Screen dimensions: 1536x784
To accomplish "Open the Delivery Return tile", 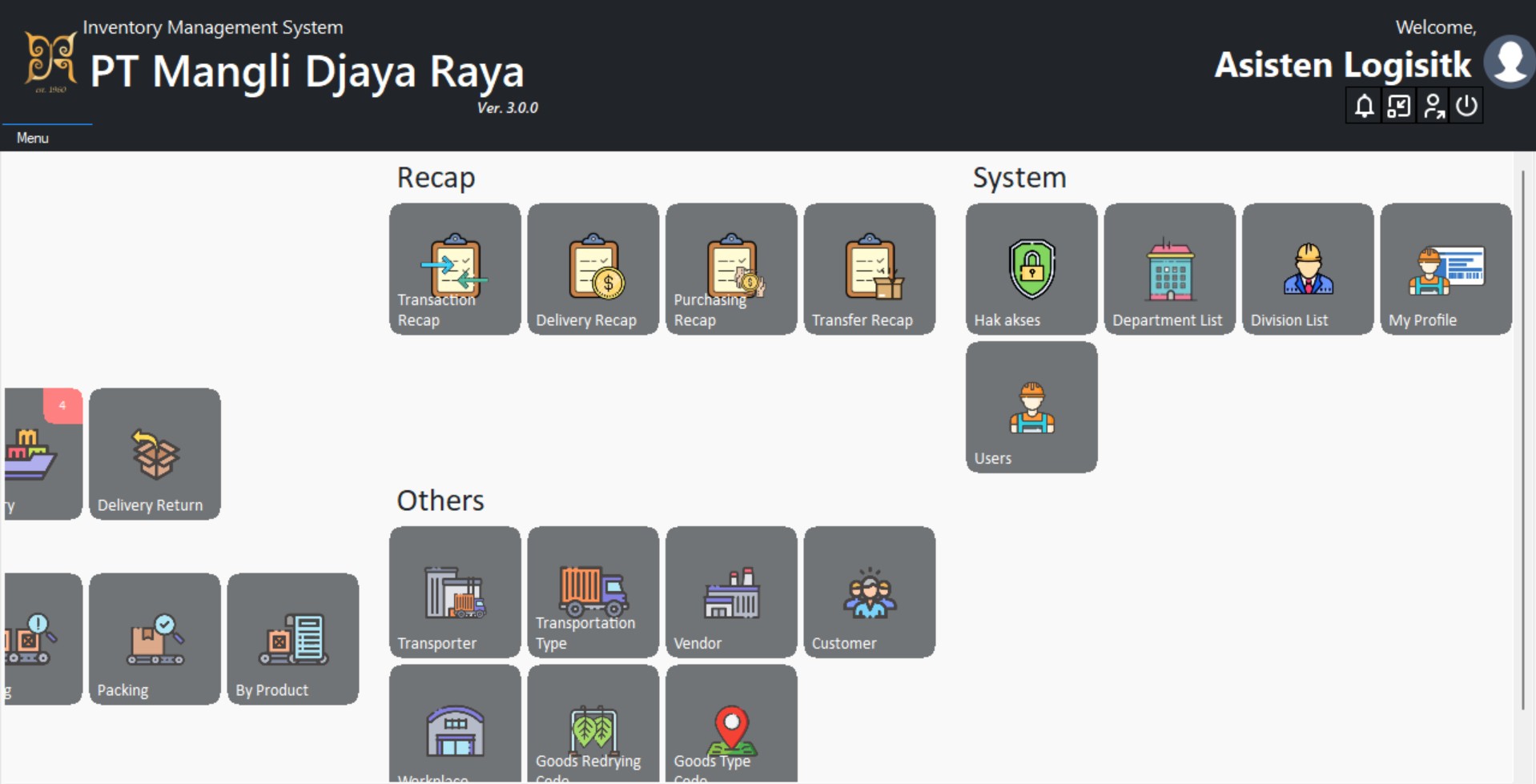I will tap(155, 454).
